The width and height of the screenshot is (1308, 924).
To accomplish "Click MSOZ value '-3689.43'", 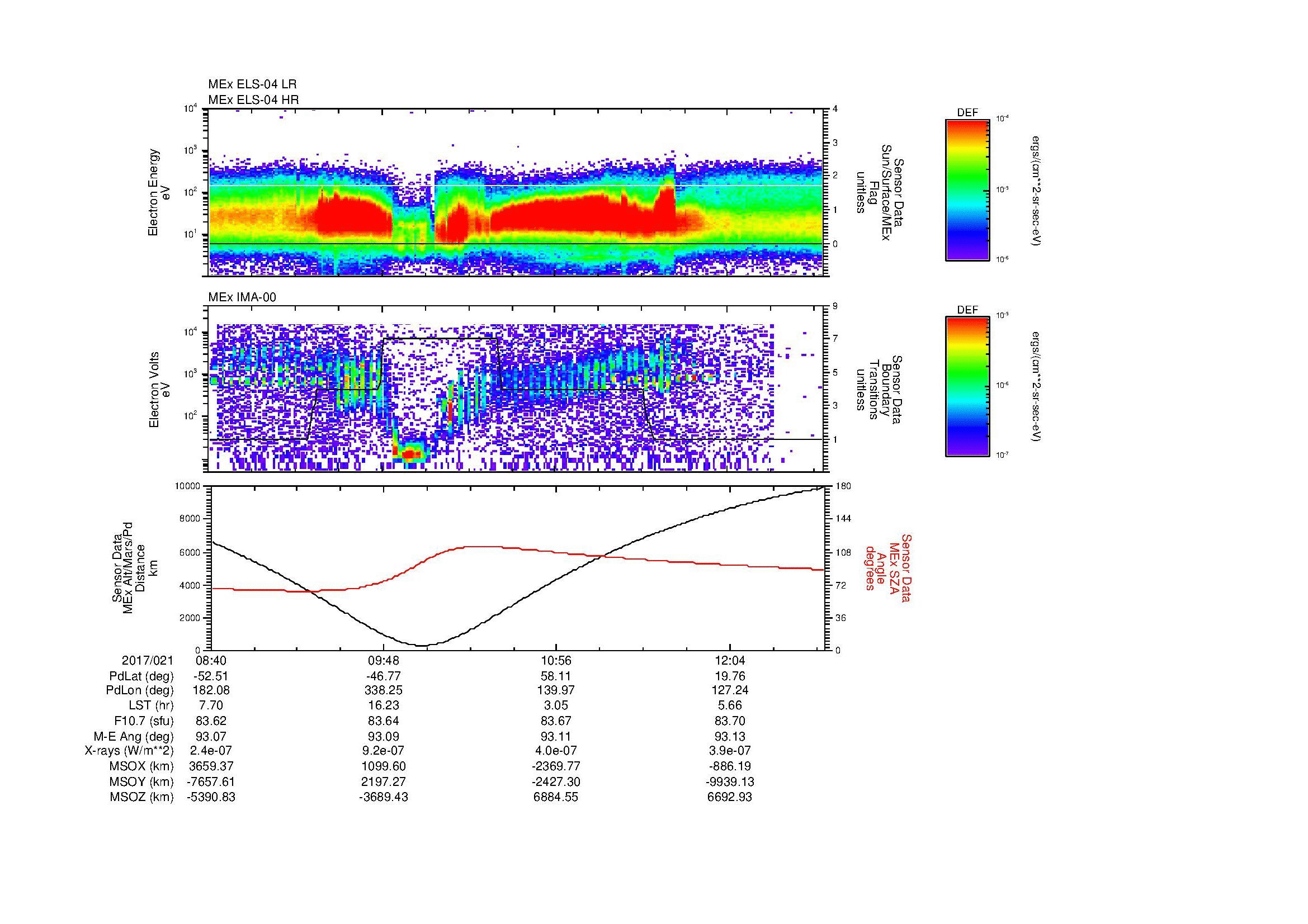I will pos(384,798).
